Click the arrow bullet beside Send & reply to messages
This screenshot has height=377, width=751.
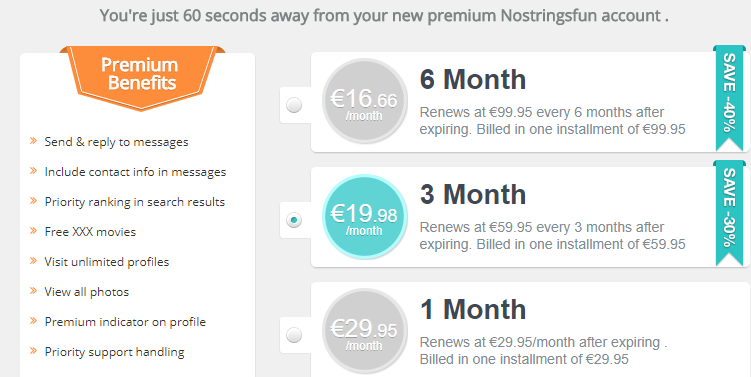[33, 141]
